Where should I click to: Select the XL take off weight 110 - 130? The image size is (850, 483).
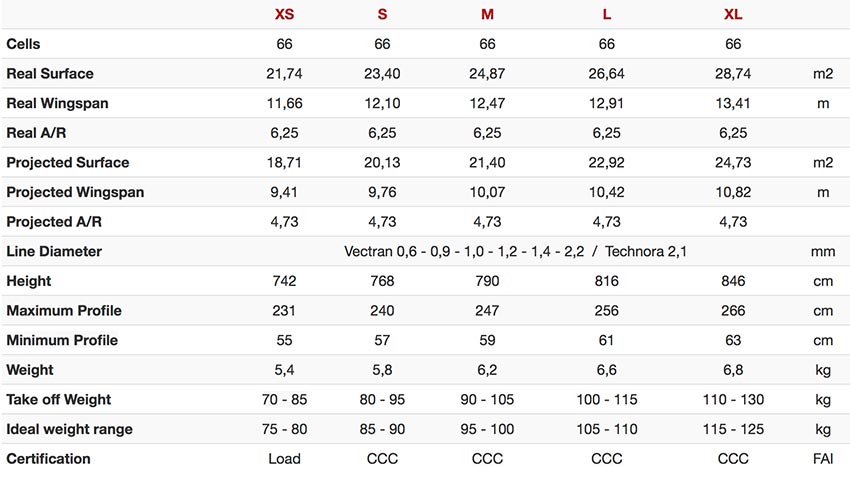click(733, 400)
